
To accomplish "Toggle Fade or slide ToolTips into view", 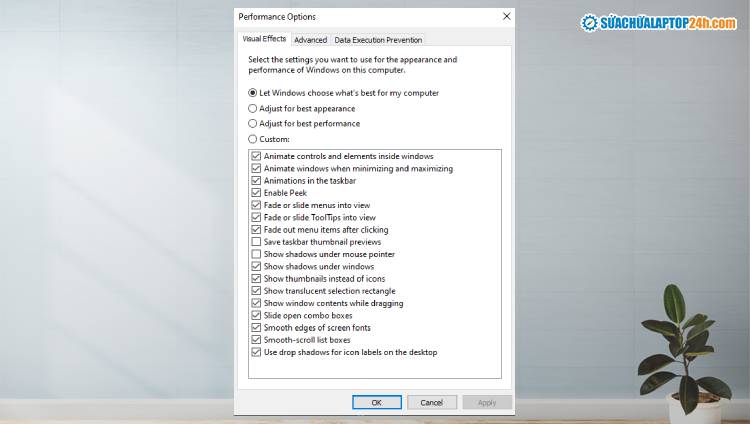I will point(256,217).
